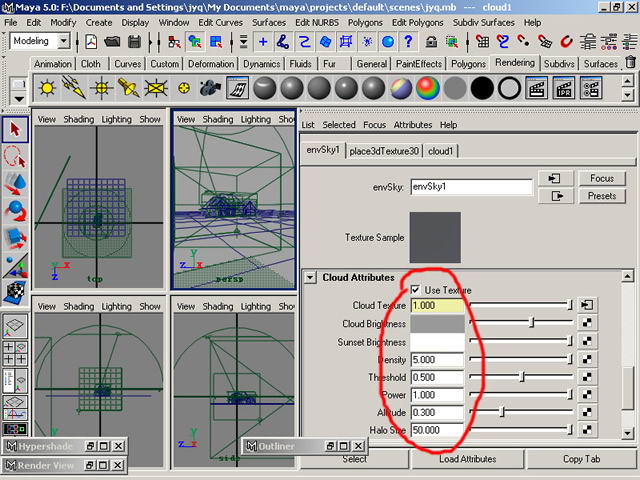The image size is (640, 480).
Task: Toggle Threshold map checker button
Action: click(x=587, y=377)
